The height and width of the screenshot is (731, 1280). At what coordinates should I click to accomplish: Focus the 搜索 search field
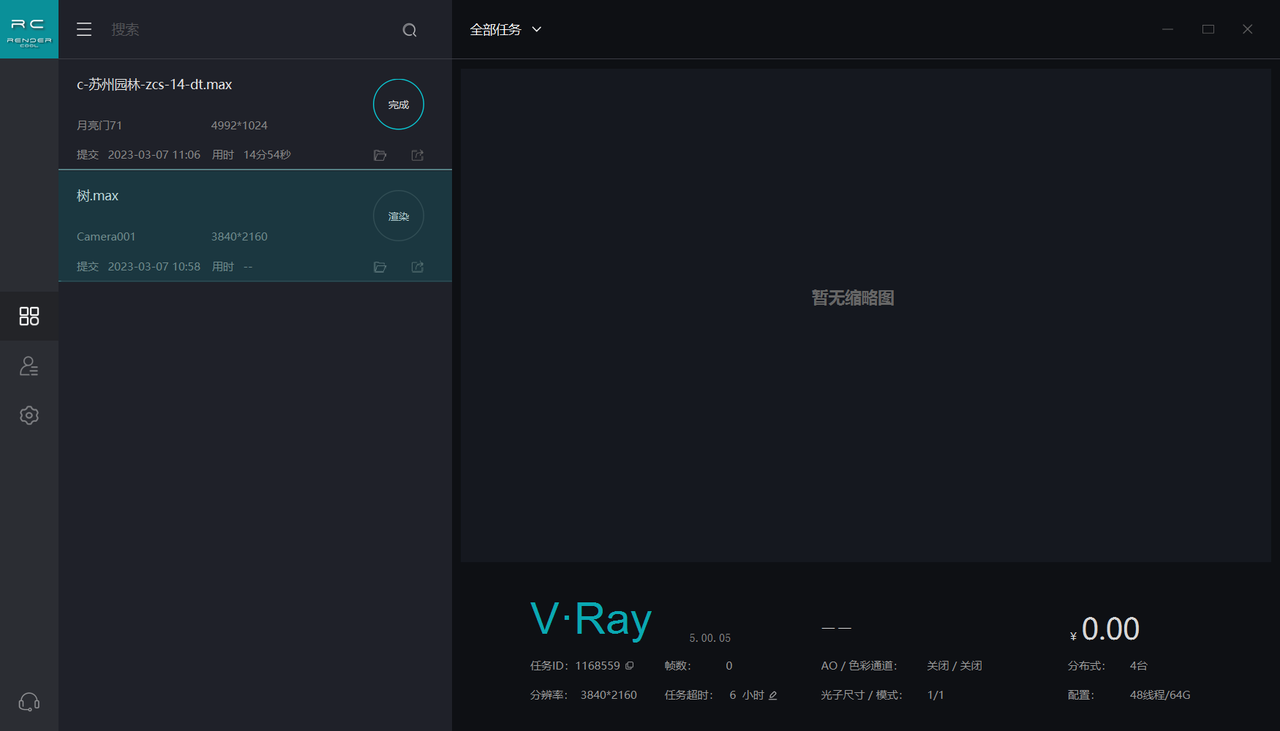(x=250, y=30)
